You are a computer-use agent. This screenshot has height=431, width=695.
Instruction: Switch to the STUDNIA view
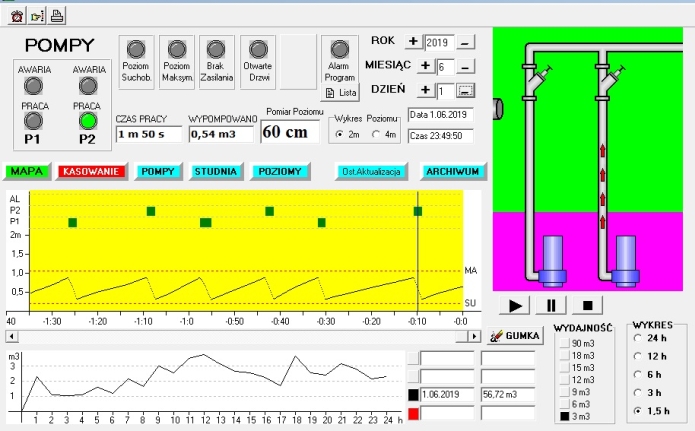pyautogui.click(x=216, y=172)
